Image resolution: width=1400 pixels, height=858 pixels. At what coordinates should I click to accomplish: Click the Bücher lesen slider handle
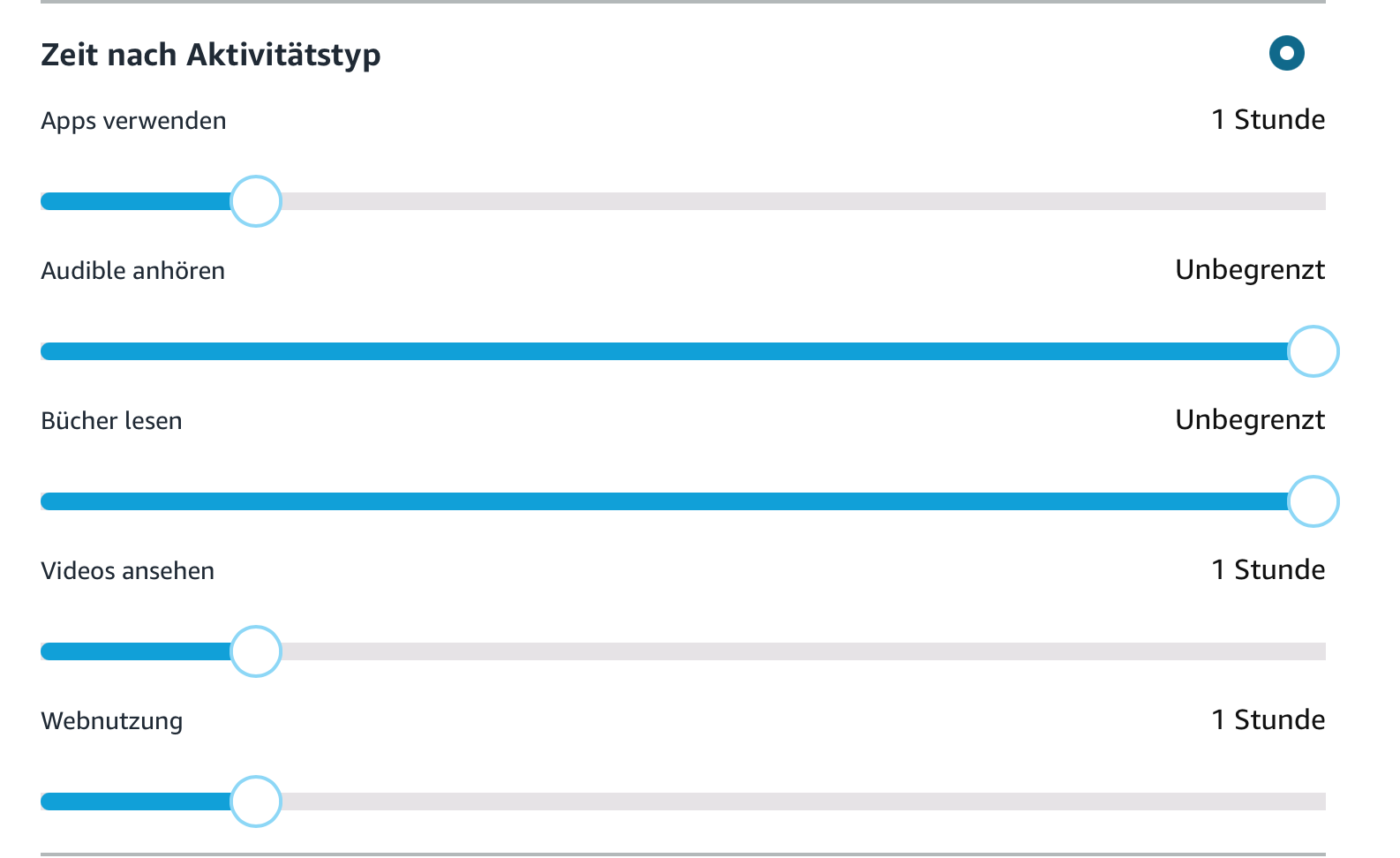(x=1313, y=501)
